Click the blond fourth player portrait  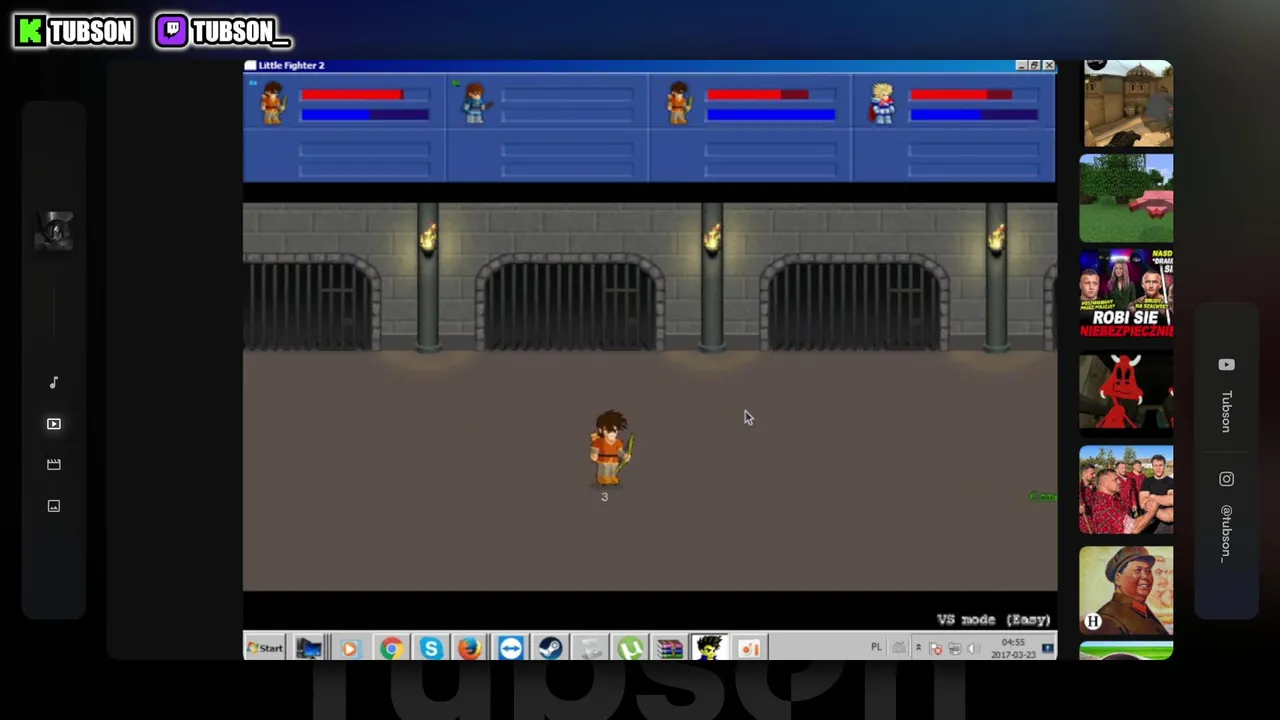pyautogui.click(x=881, y=104)
